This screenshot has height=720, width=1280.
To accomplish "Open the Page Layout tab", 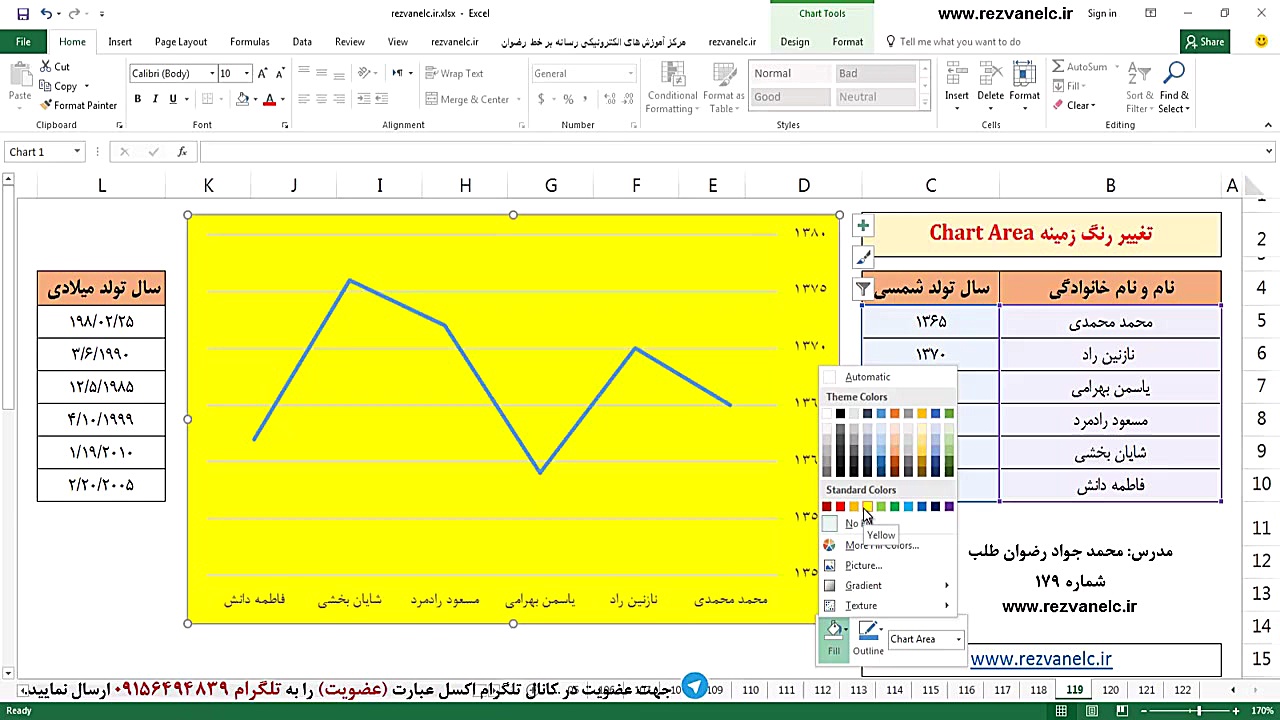I will [181, 42].
